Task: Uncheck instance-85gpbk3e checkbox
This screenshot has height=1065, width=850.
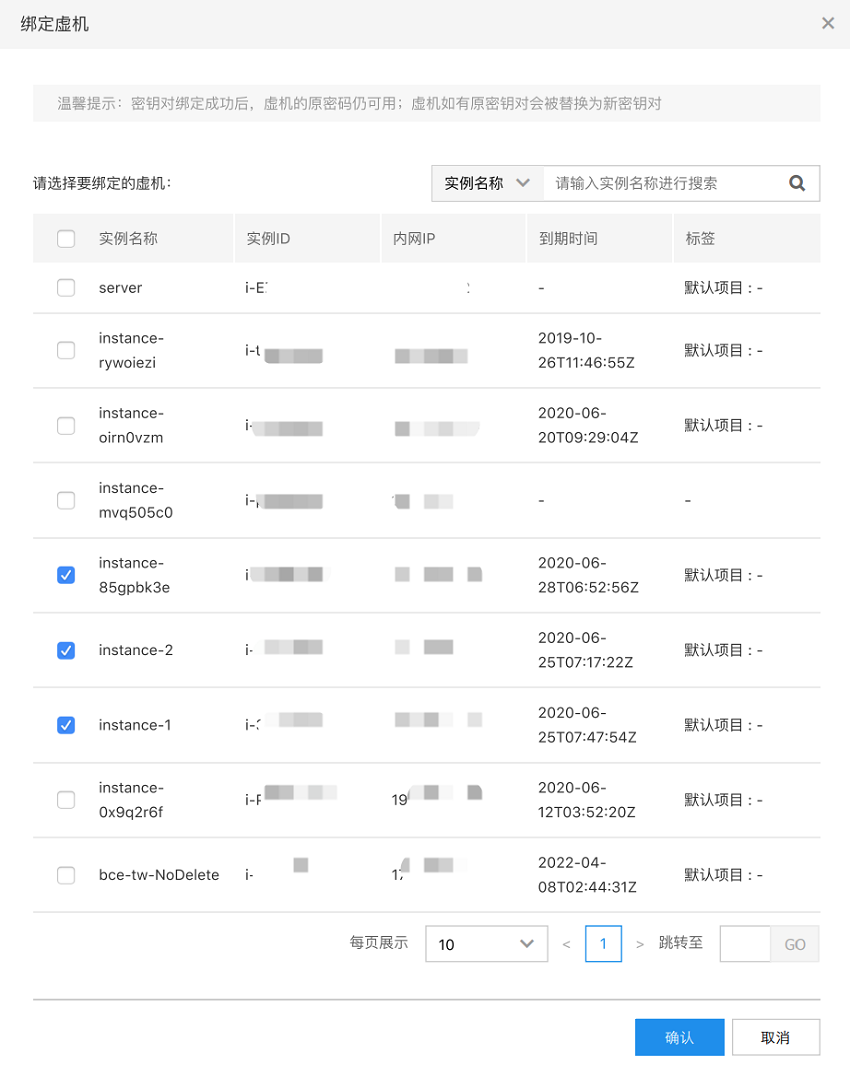Action: (66, 575)
